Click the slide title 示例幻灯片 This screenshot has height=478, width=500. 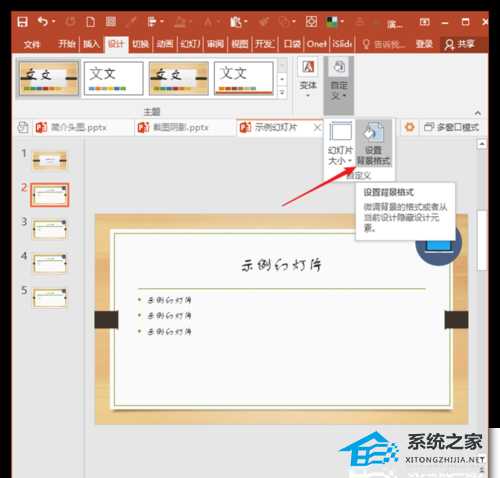click(282, 265)
